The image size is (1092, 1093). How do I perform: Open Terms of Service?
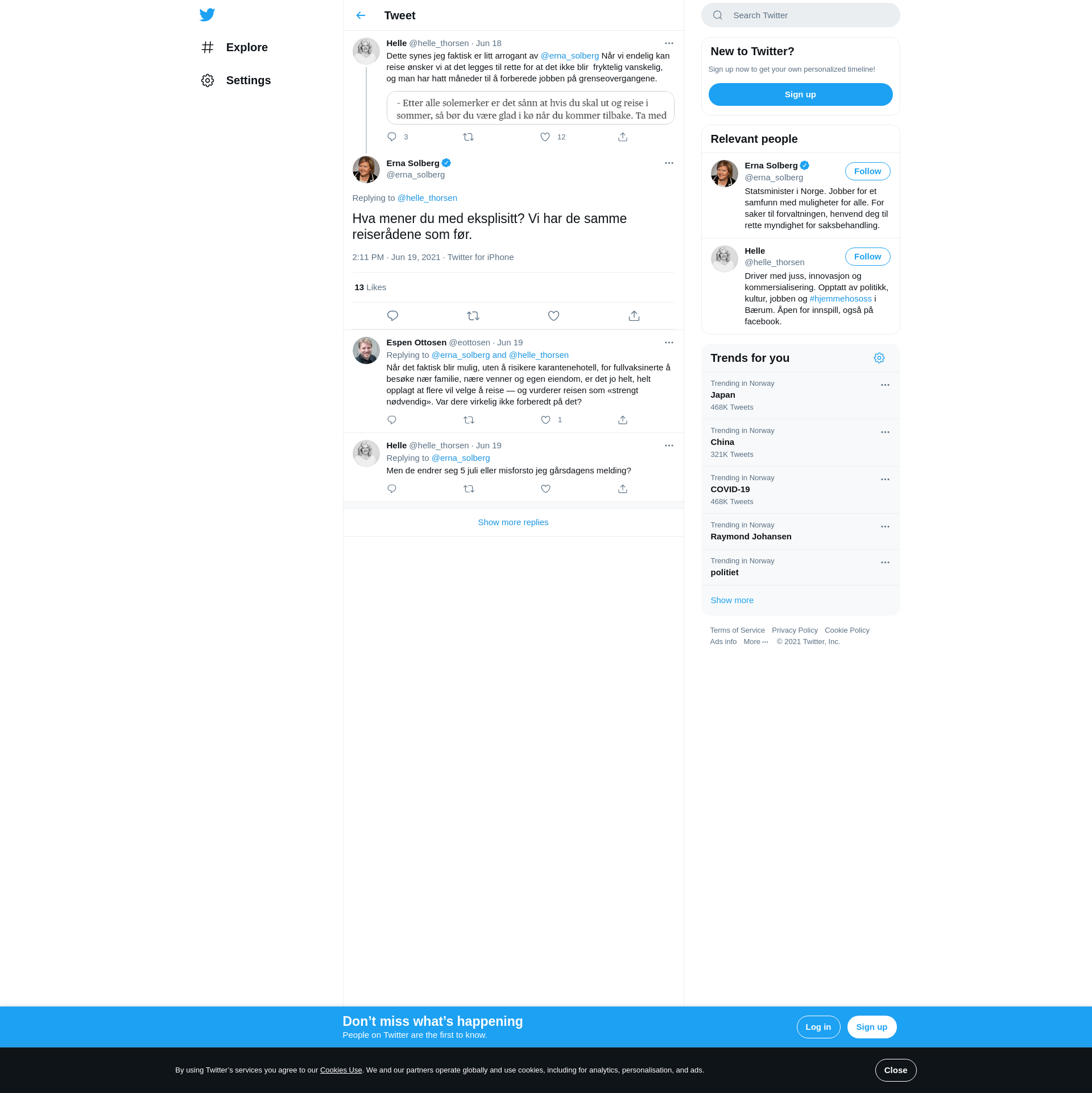[737, 630]
